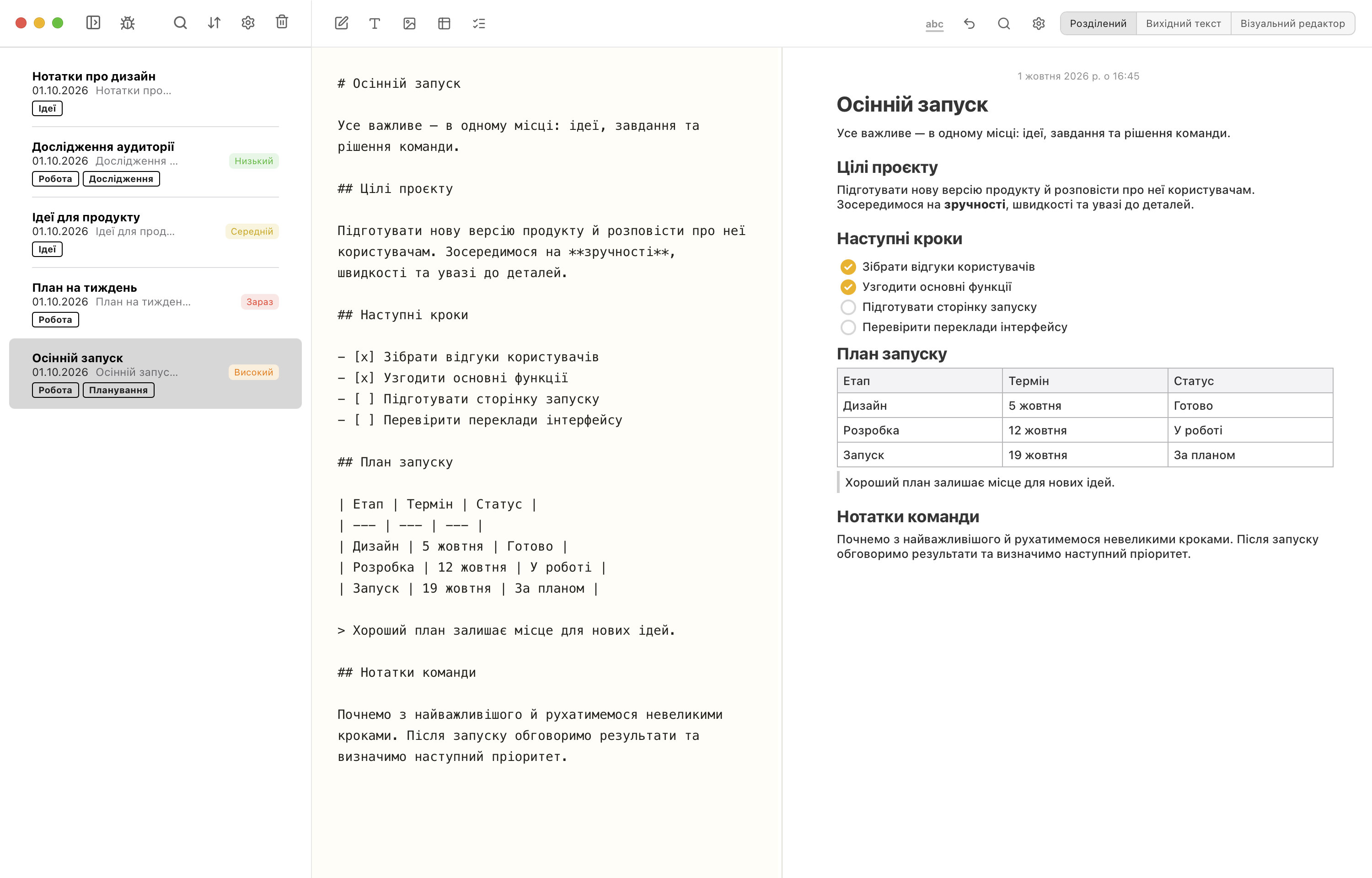Uncheck 'Узгодити основні функції' checkbox
The image size is (1372, 878).
pyautogui.click(x=848, y=287)
